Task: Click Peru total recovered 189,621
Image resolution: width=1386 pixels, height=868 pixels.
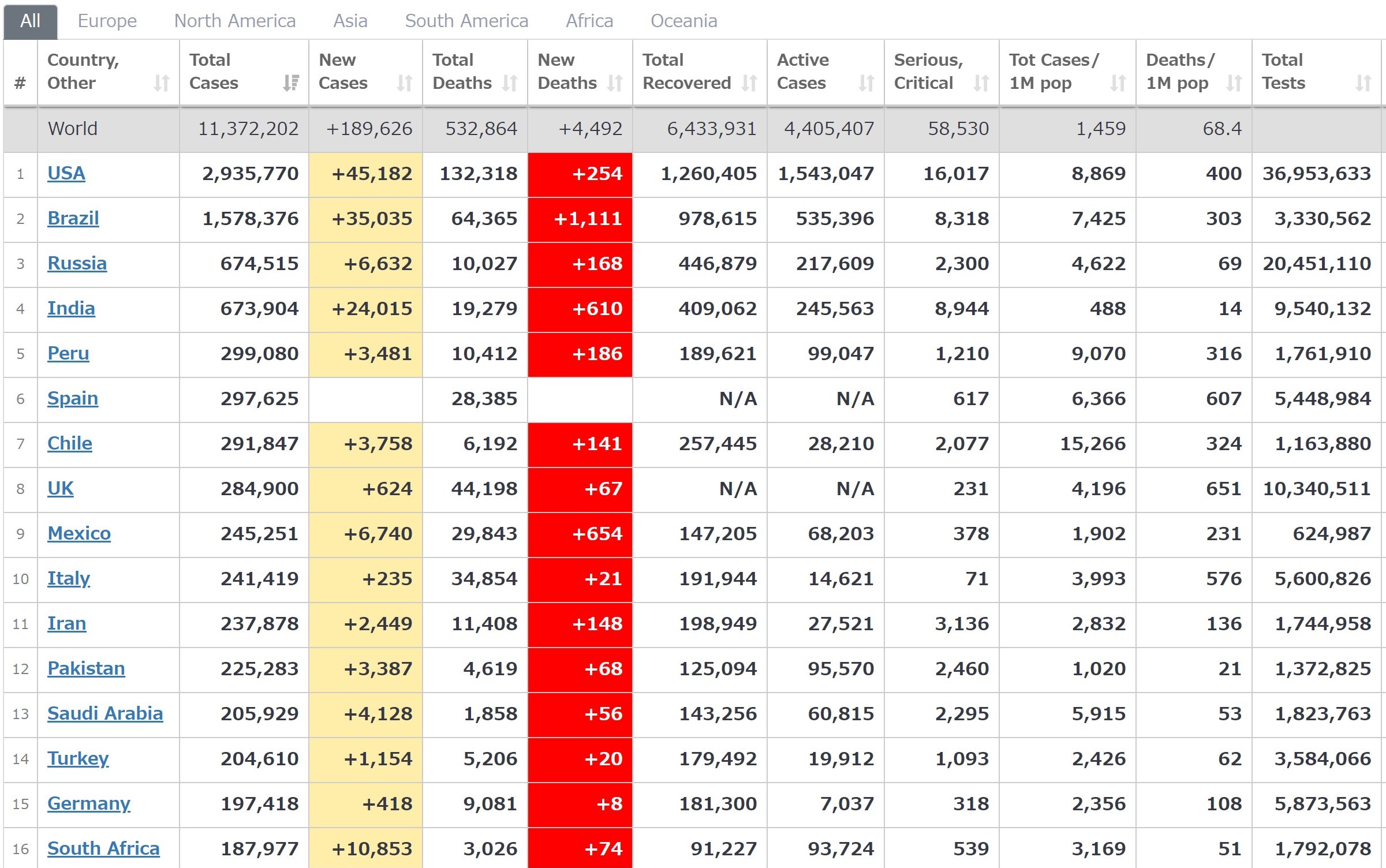Action: point(718,353)
